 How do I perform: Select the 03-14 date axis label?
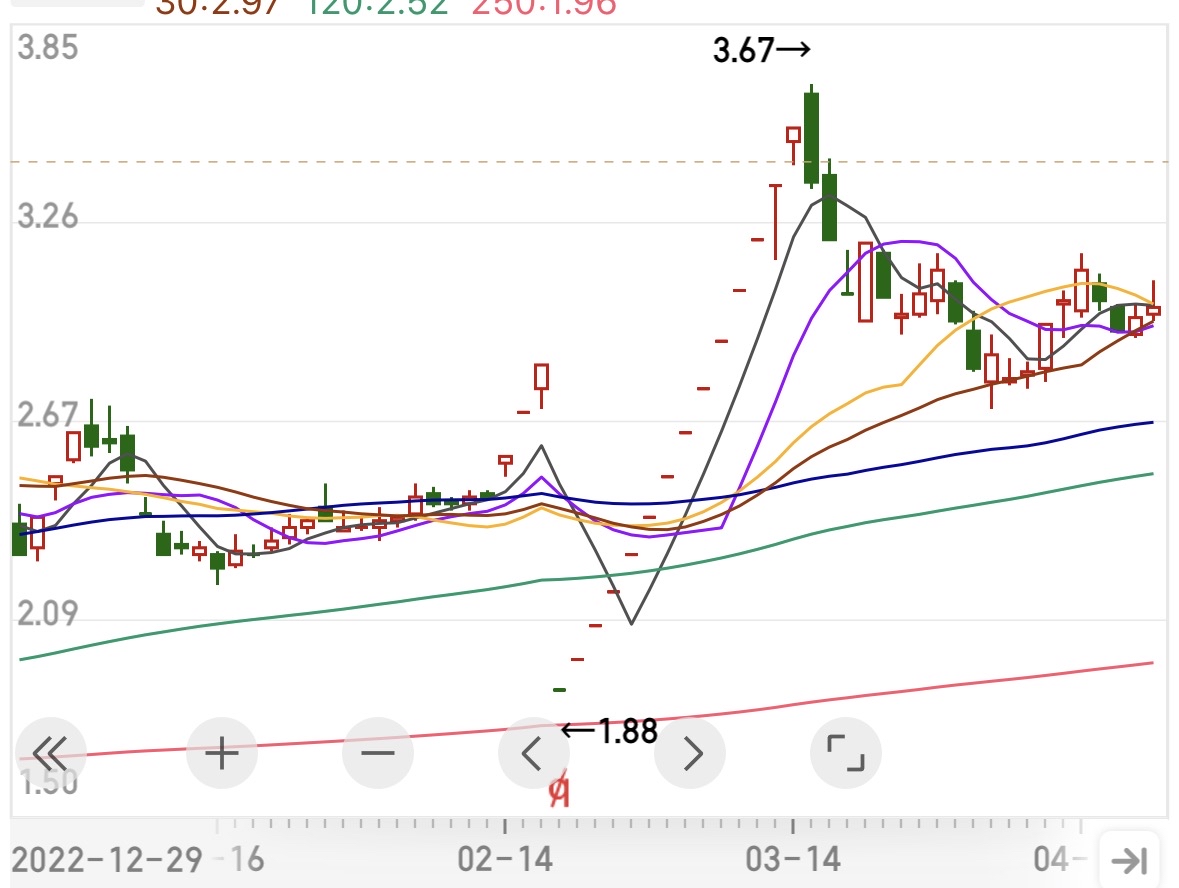pos(793,859)
